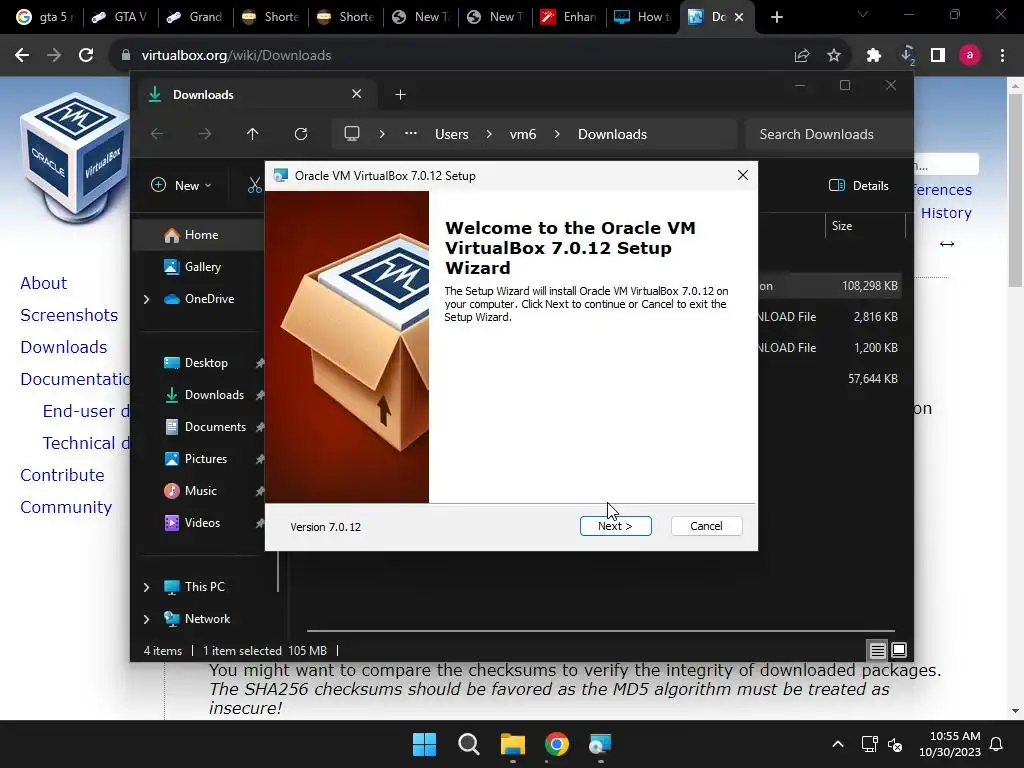The height and width of the screenshot is (768, 1024).
Task: Open the About link on VirtualBox site
Action: (43, 283)
